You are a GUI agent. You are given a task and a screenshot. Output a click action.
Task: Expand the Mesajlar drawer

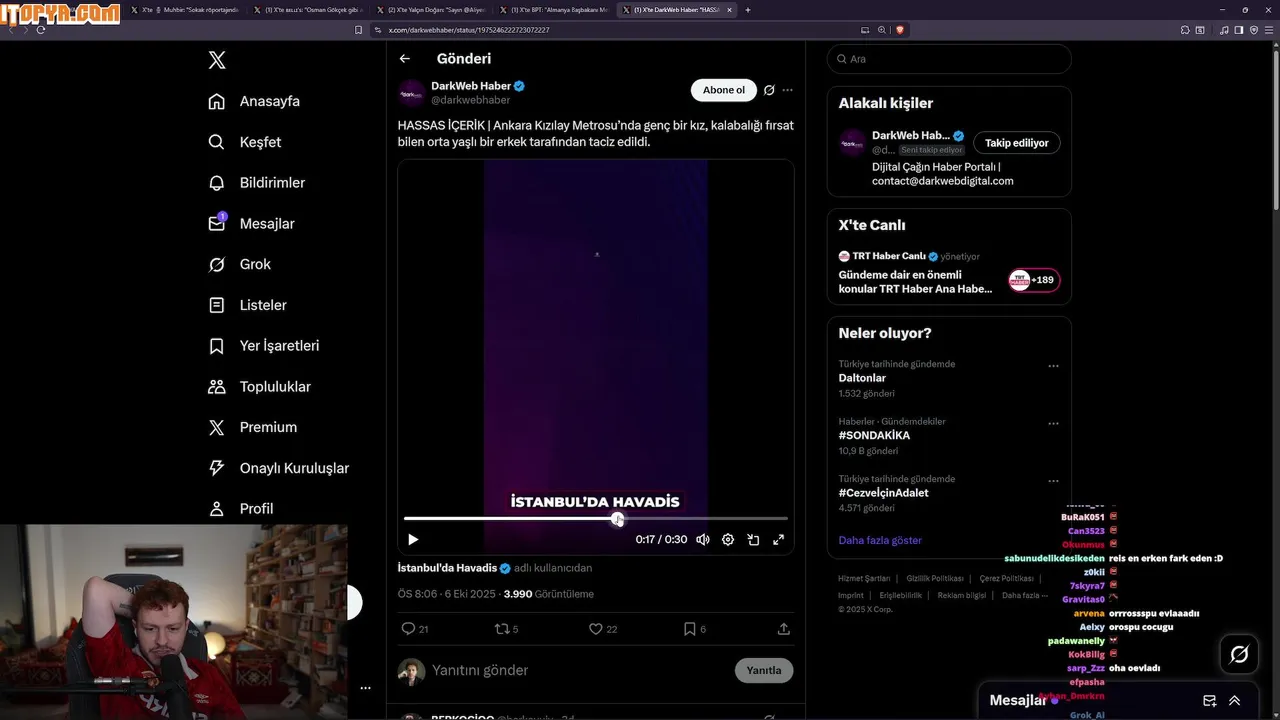[1235, 701]
